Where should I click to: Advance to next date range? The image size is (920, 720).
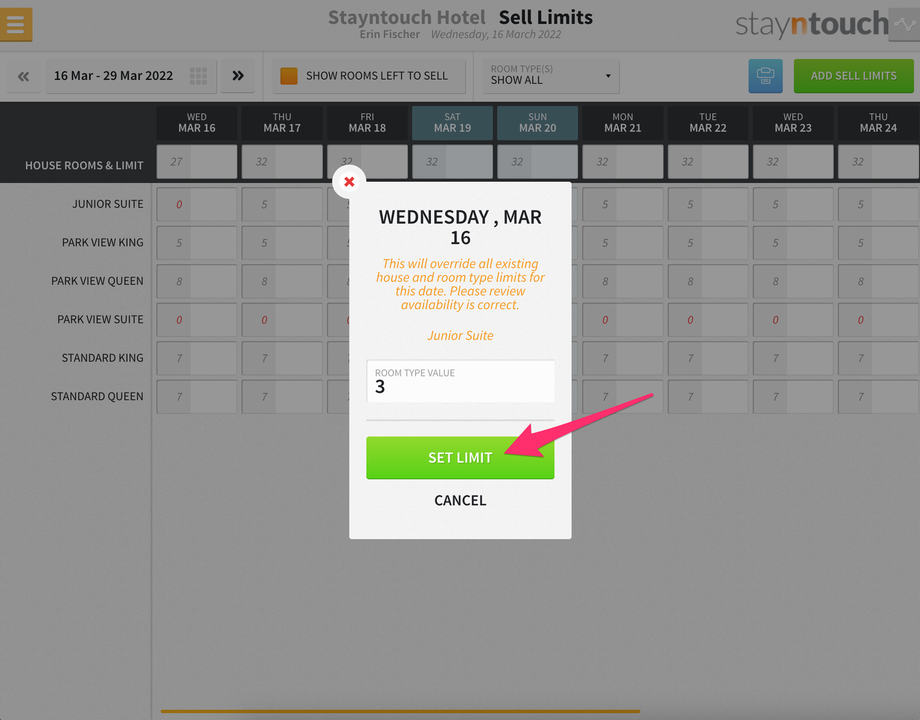pyautogui.click(x=238, y=76)
